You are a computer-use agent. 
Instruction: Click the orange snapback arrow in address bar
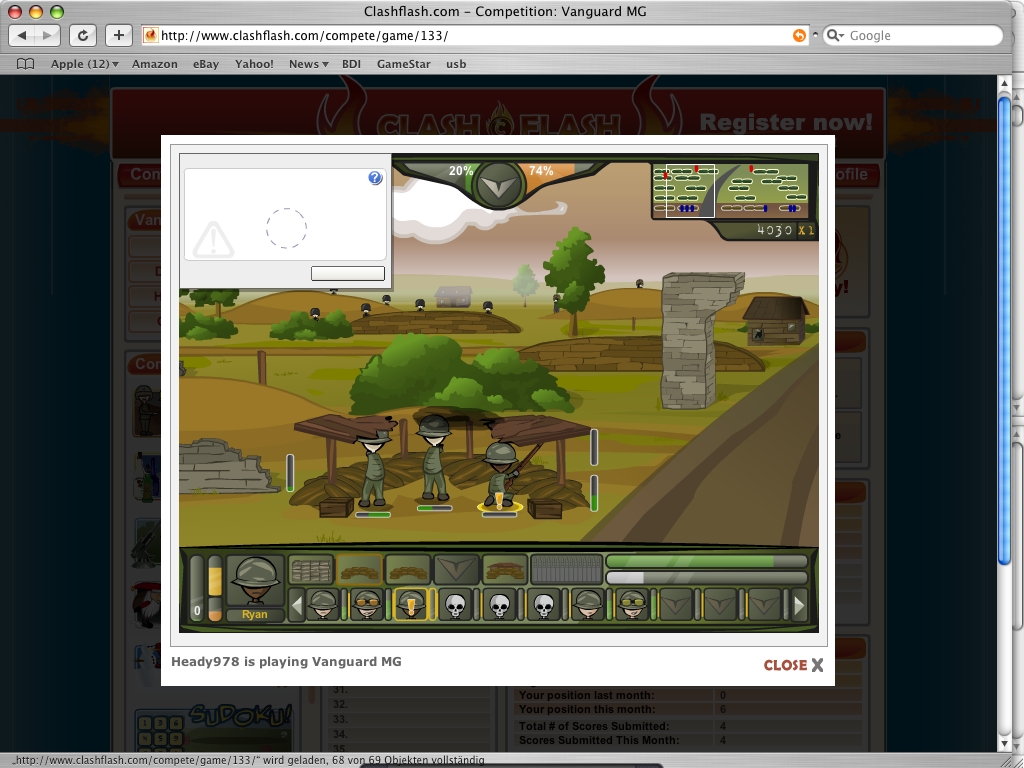pyautogui.click(x=799, y=35)
